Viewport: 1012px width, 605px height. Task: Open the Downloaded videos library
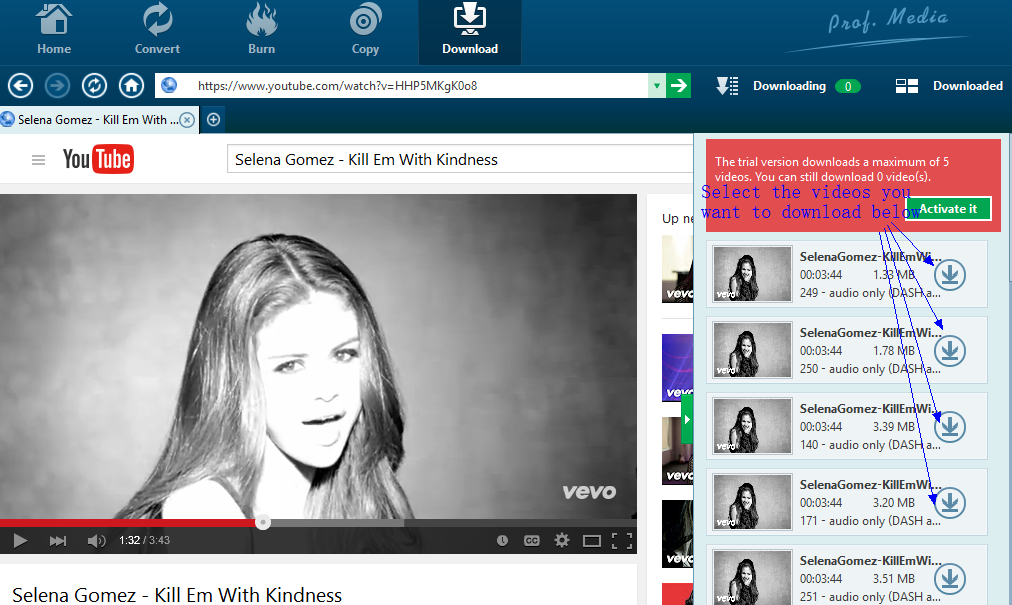967,86
